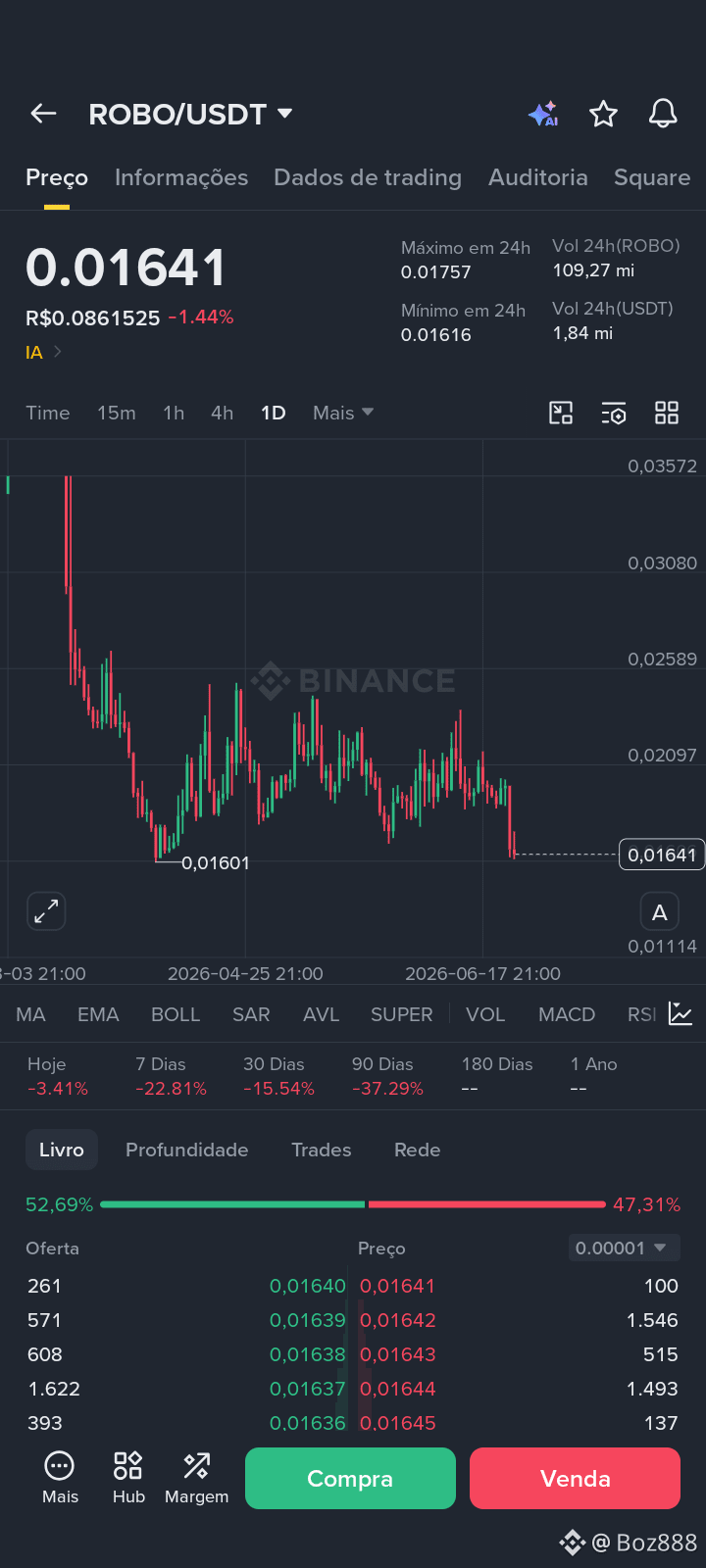Viewport: 706px width, 1568px height.
Task: Click the big 0.01641 last price
Action: click(x=126, y=268)
